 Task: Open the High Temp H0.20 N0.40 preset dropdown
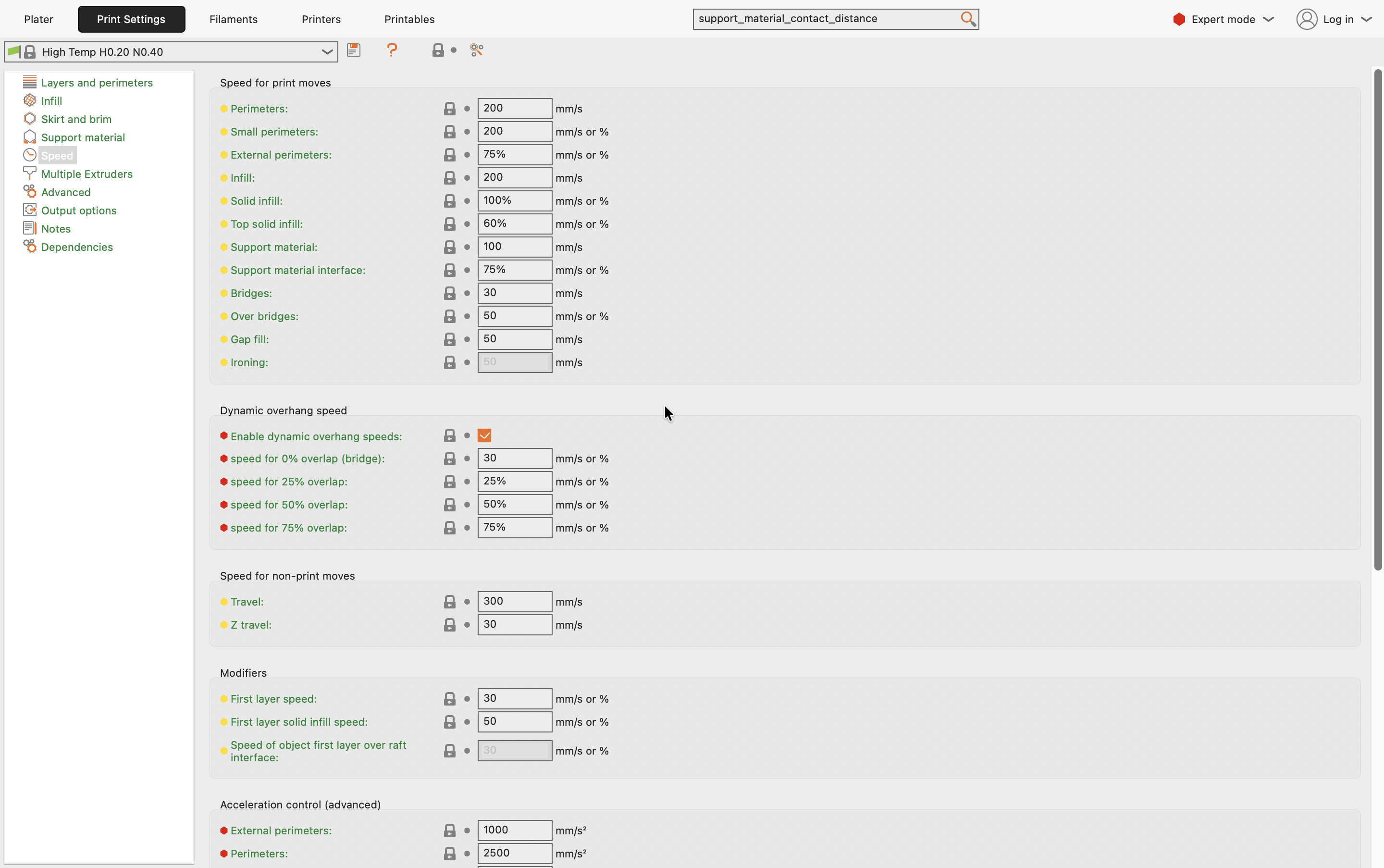click(x=171, y=52)
